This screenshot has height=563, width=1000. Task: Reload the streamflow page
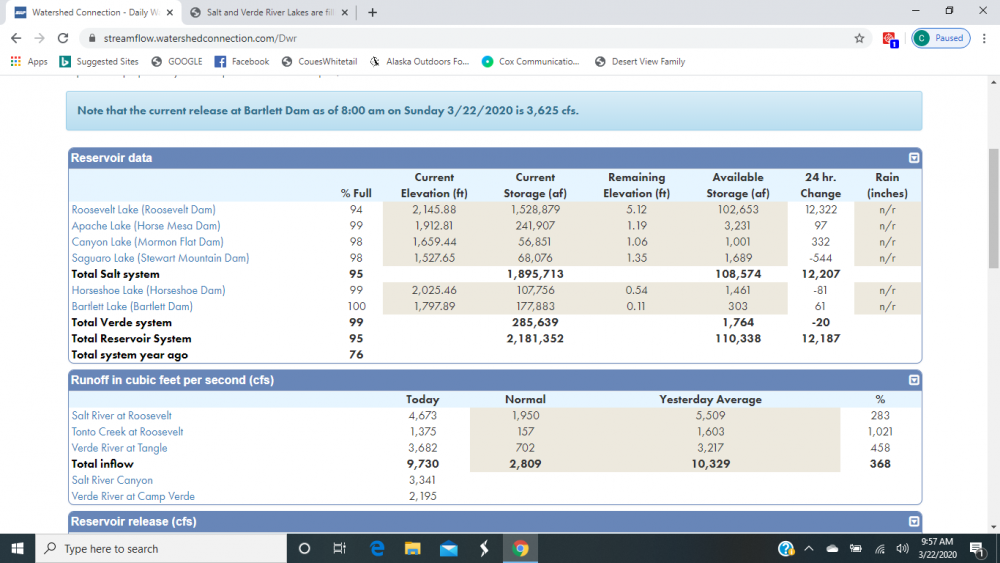tap(62, 38)
